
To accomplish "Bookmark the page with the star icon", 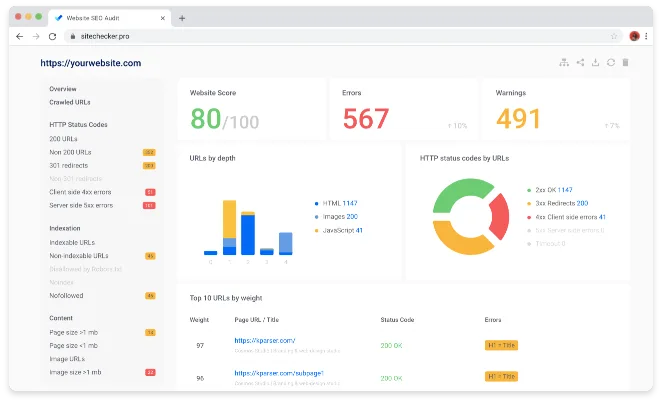I will click(x=614, y=36).
